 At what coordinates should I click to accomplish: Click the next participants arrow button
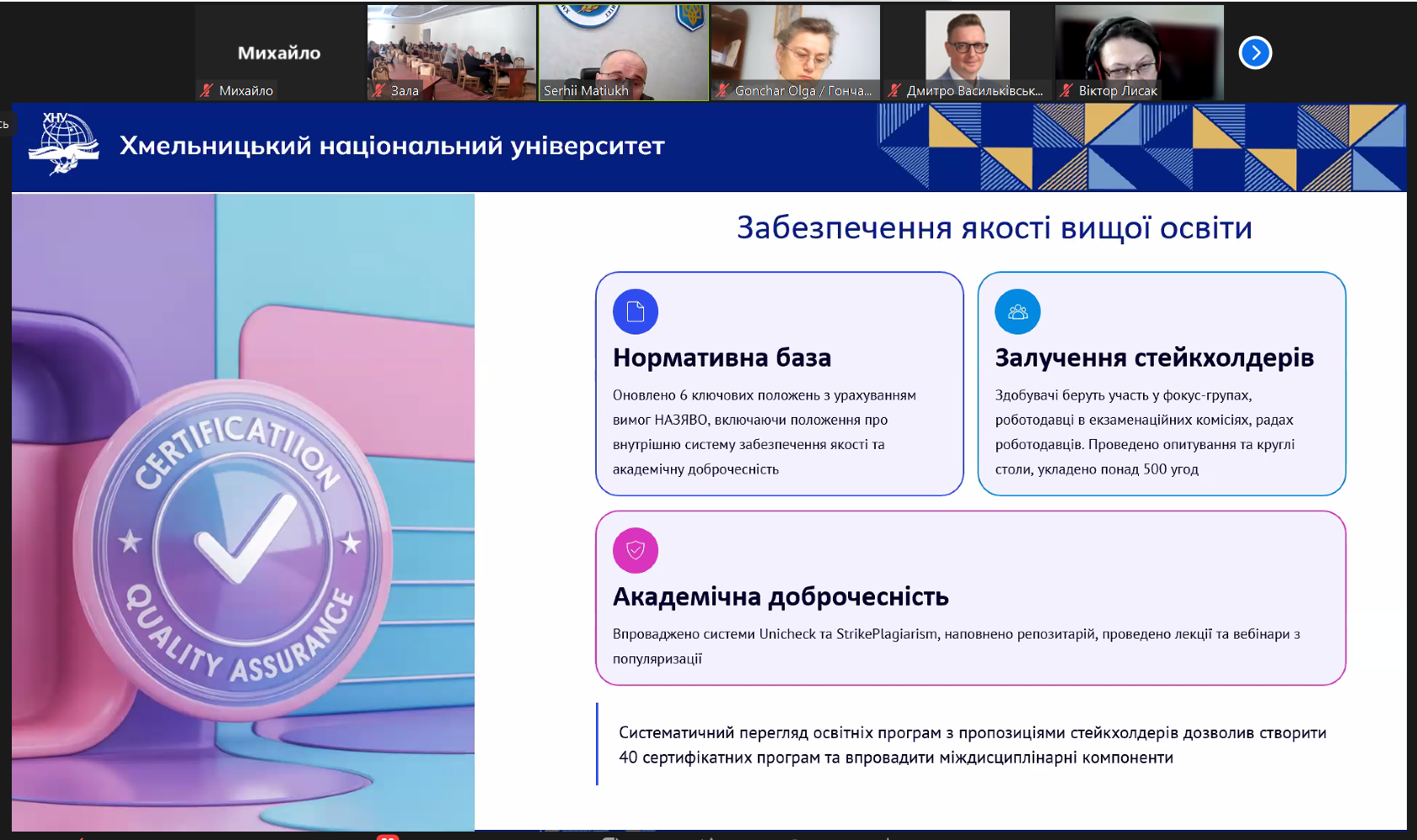click(1255, 53)
